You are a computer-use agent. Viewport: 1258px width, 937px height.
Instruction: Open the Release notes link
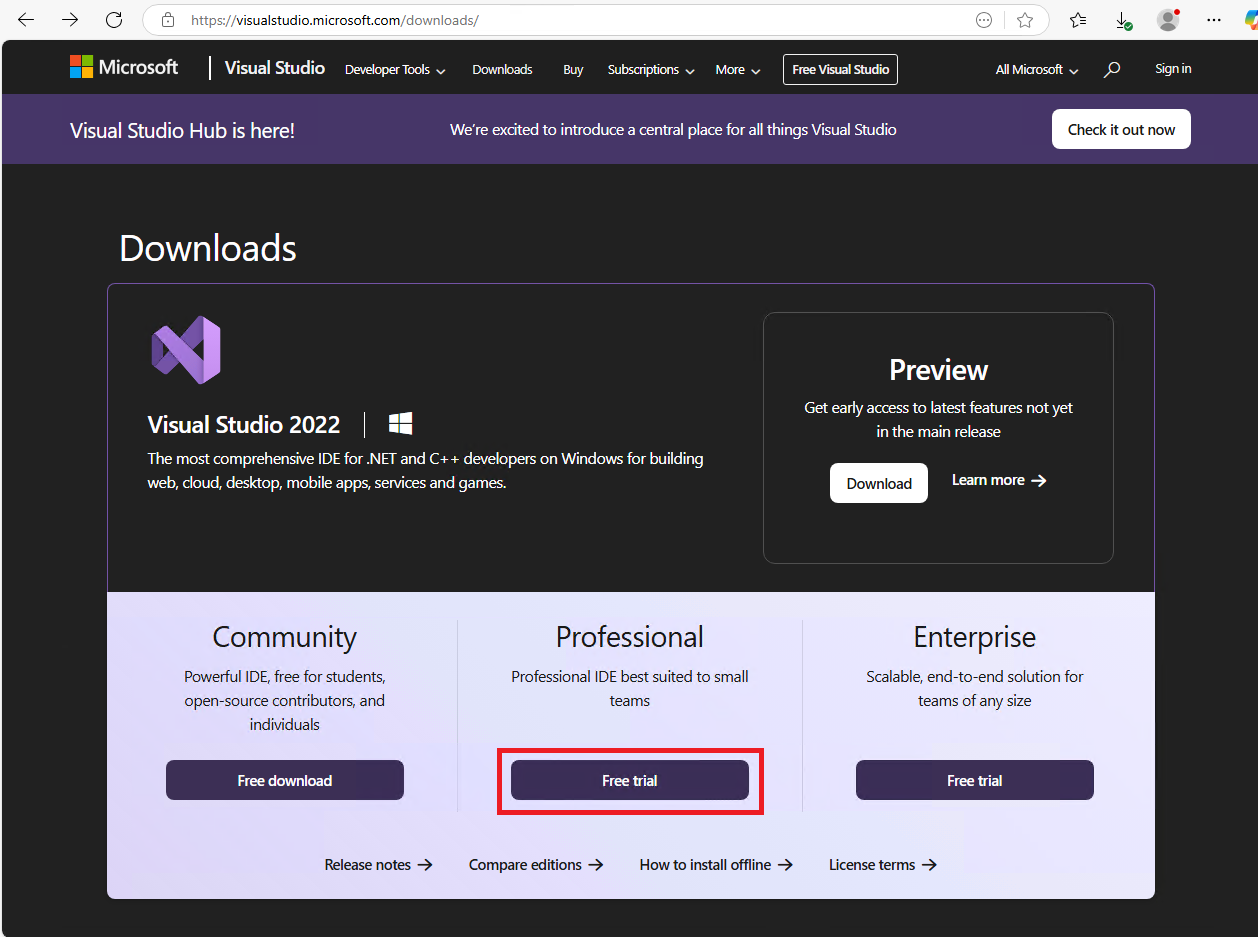coord(378,865)
